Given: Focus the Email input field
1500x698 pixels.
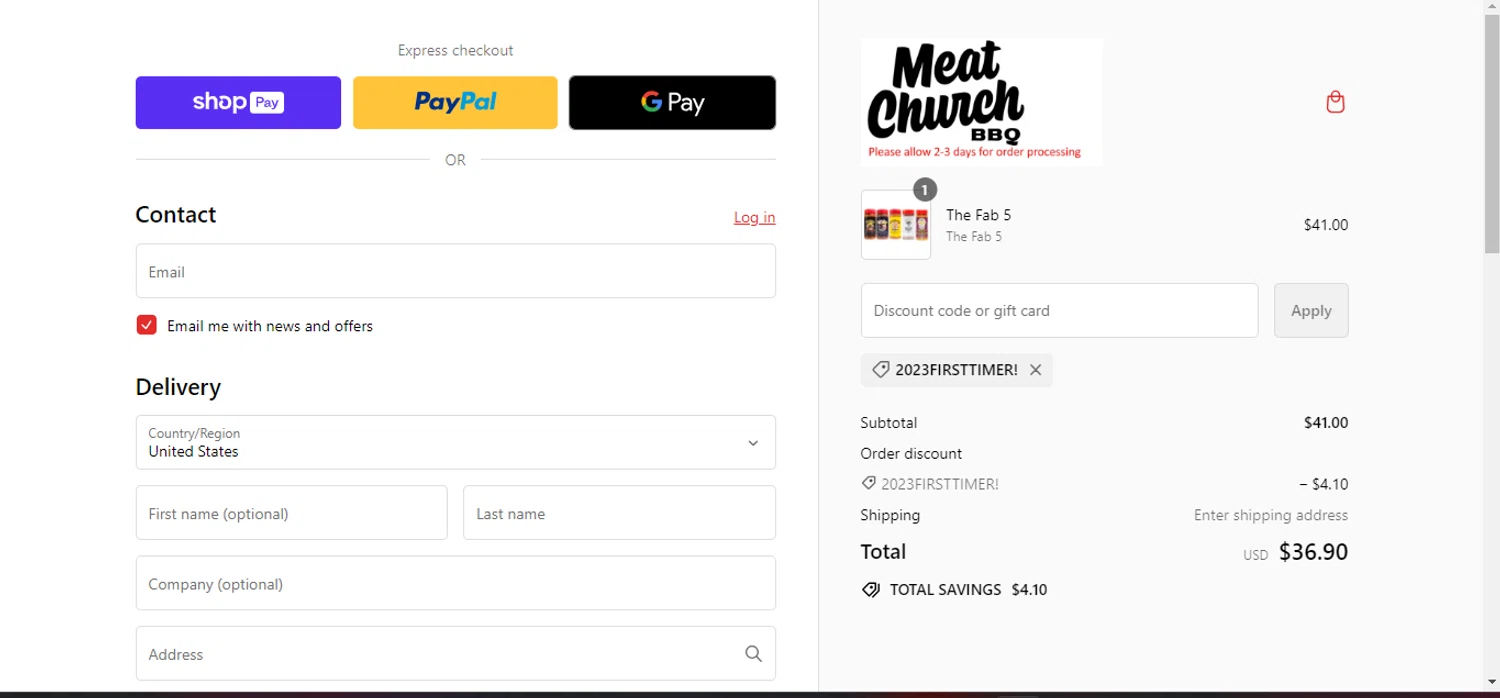Looking at the screenshot, I should pyautogui.click(x=455, y=271).
